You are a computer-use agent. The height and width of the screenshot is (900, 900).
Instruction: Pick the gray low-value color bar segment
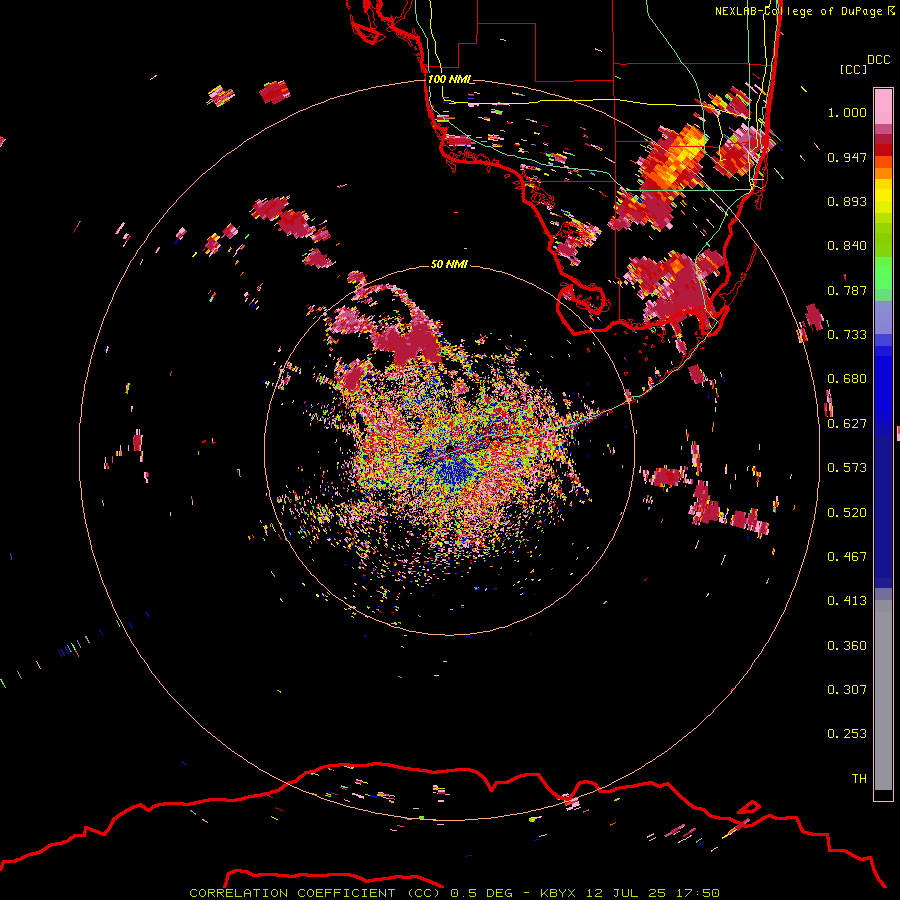coord(883,695)
